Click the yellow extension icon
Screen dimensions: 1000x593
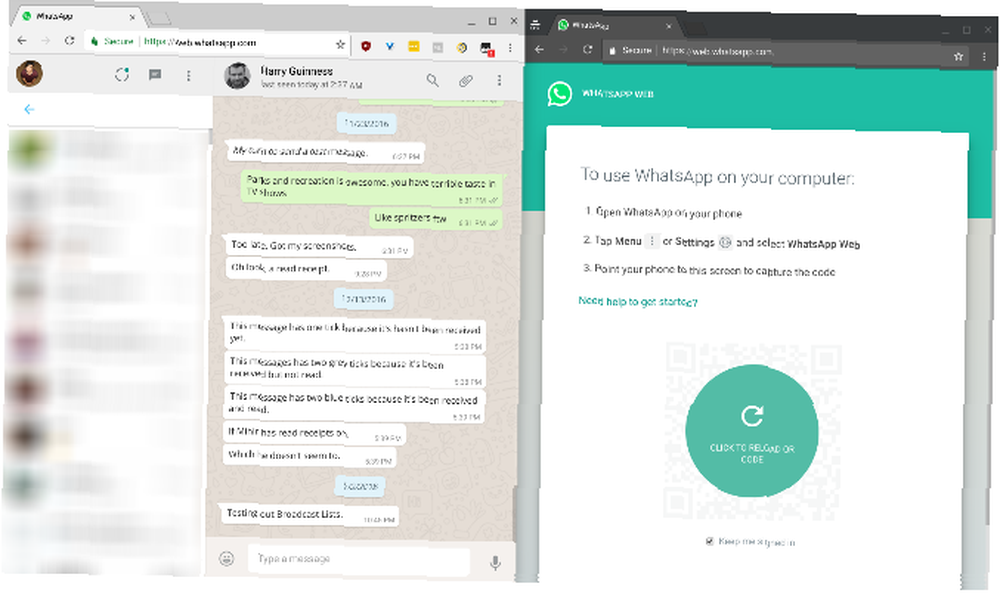(x=413, y=46)
